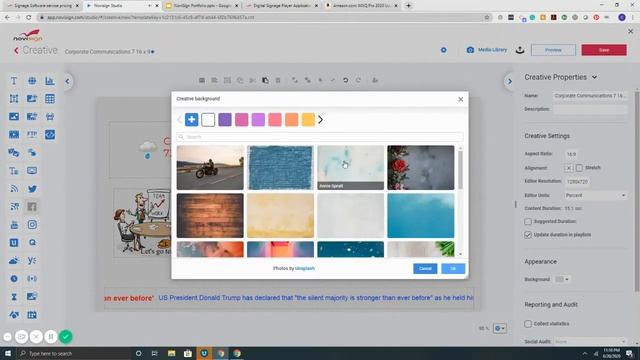The height and width of the screenshot is (360, 640).
Task: Select the blue brick wall background
Action: point(280,168)
